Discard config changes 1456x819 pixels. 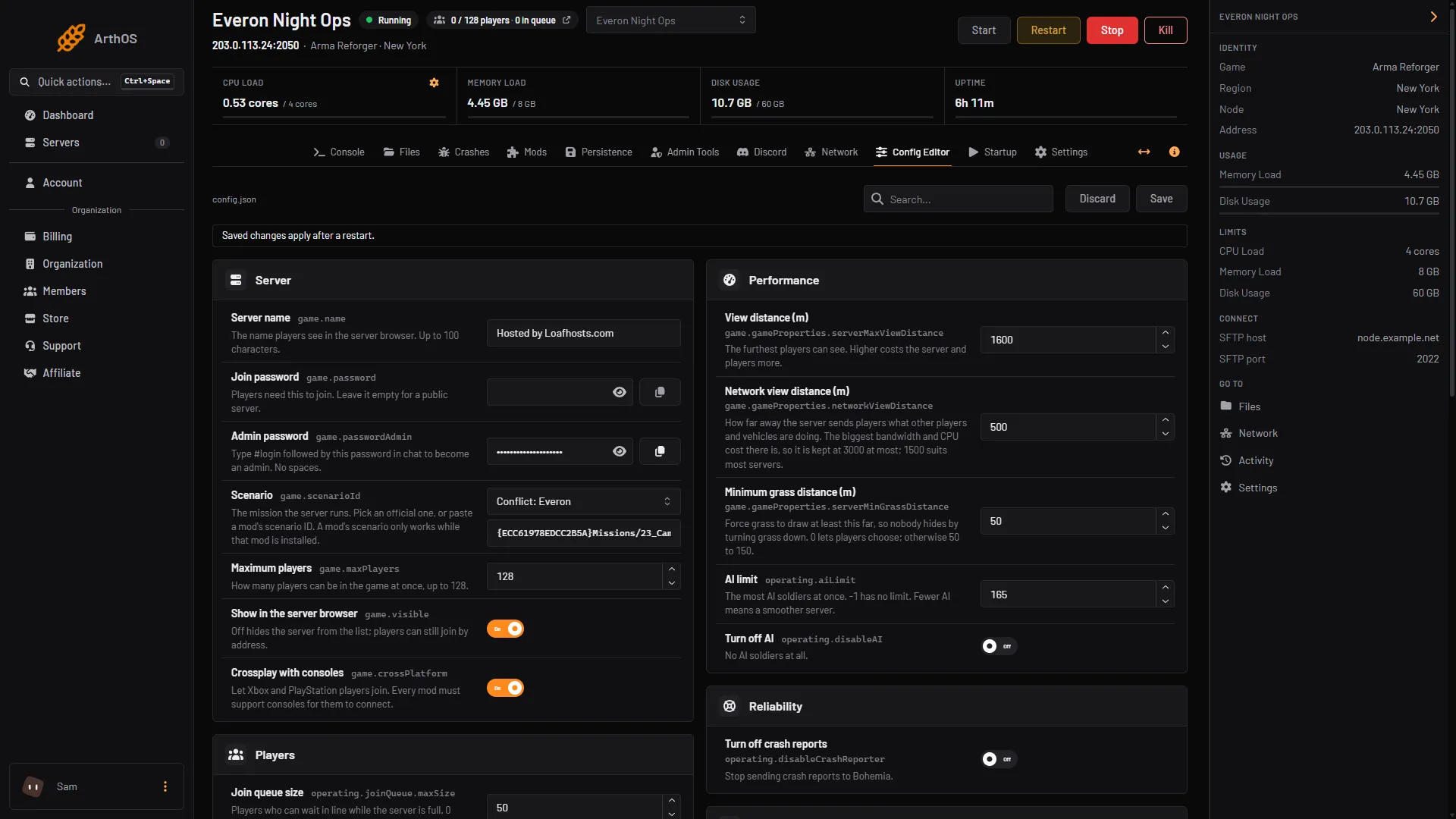click(1097, 199)
